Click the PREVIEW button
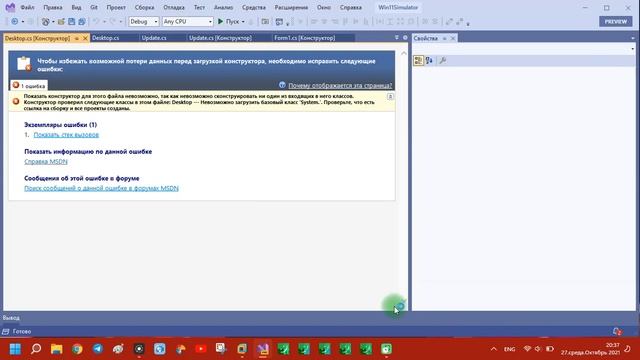 point(616,21)
